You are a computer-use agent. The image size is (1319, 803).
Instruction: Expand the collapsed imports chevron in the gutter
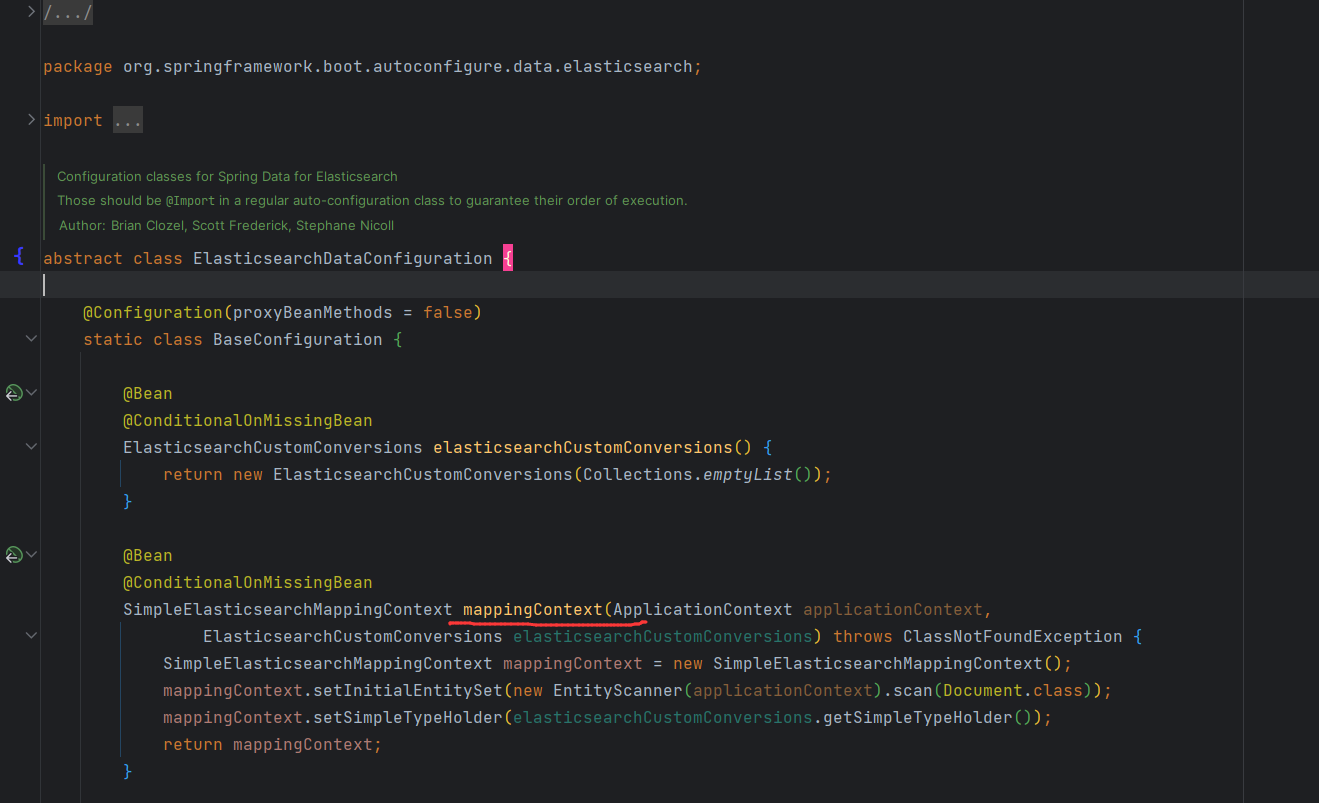pos(30,117)
